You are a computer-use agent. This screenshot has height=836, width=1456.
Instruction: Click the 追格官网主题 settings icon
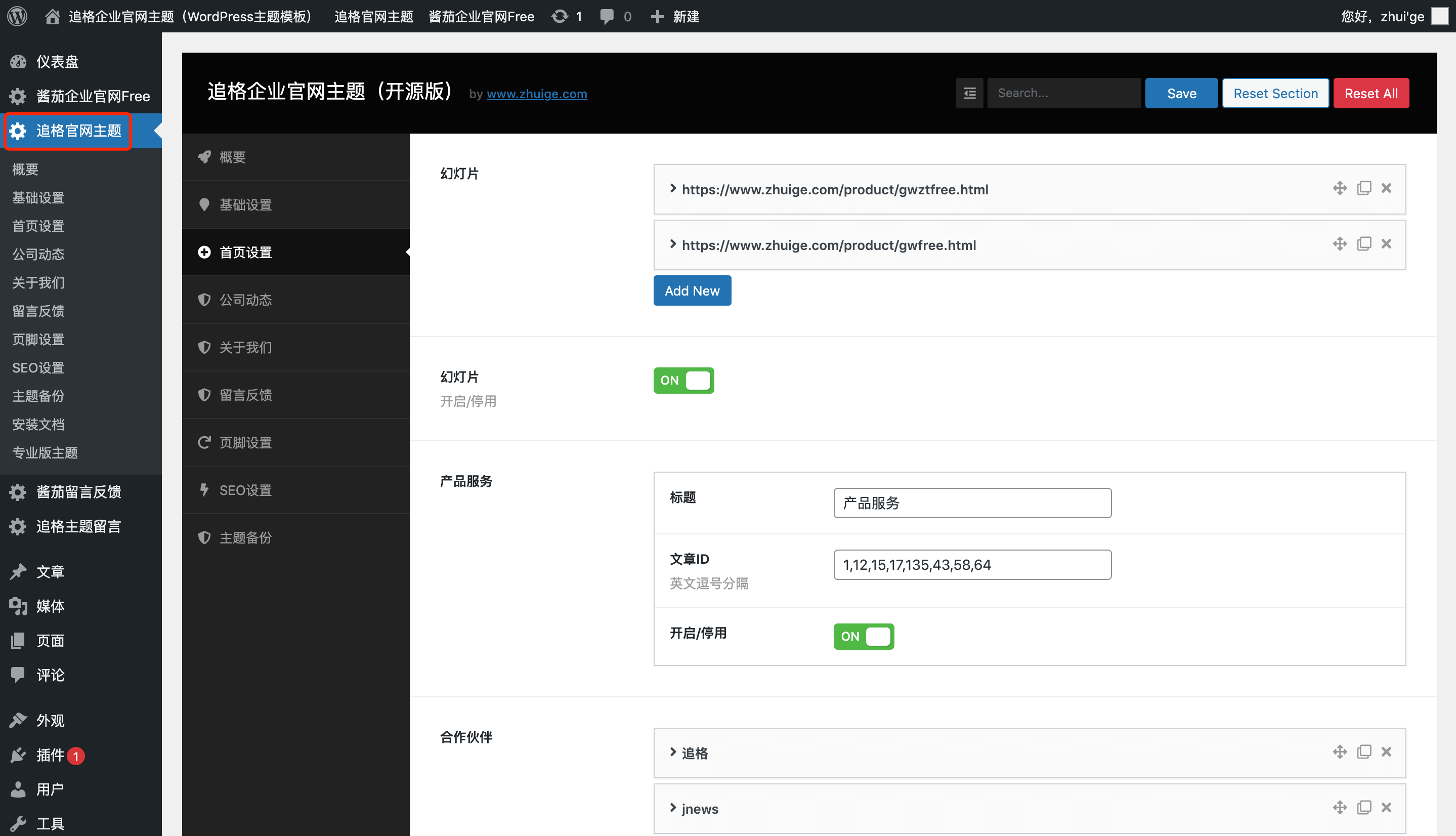click(x=20, y=130)
